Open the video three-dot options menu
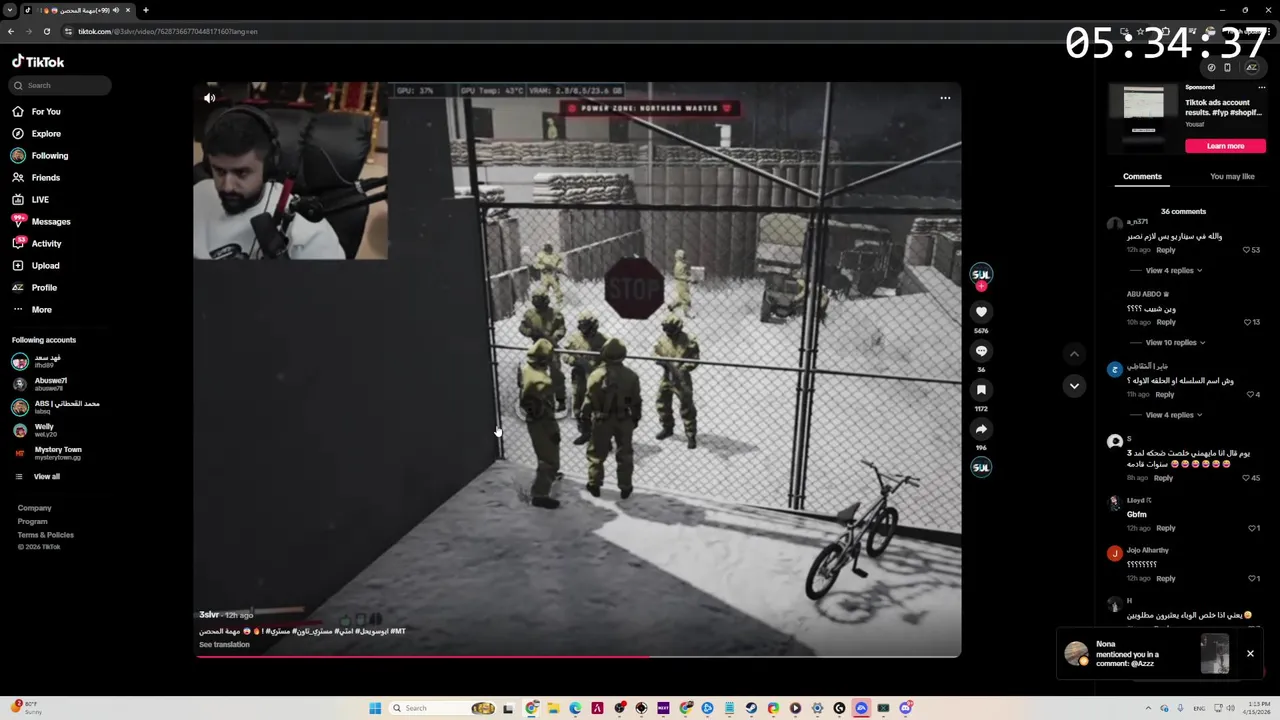 pos(945,98)
